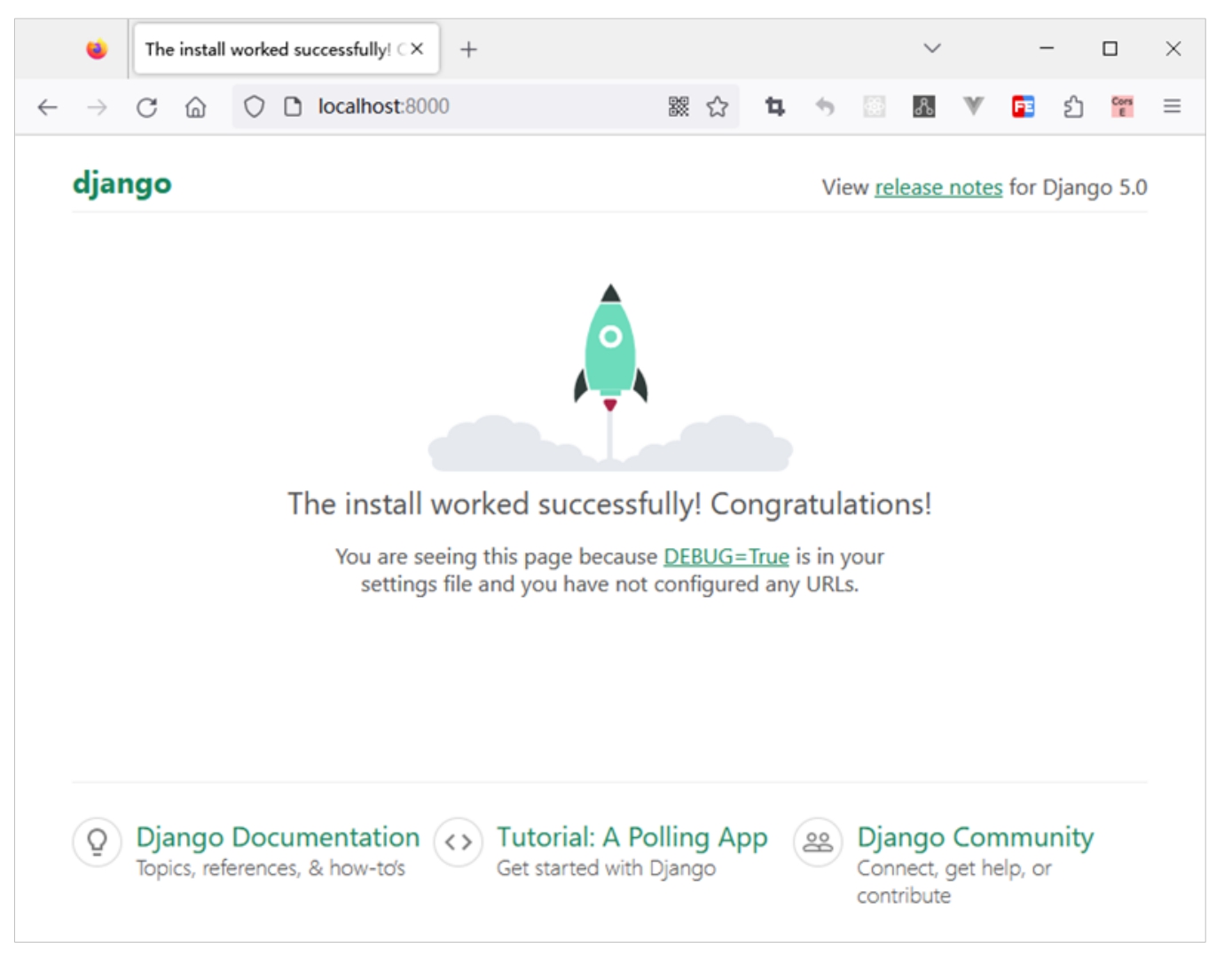Viewport: 1232px width, 963px height.
Task: Open the tracking protection shield icon
Action: pos(254,107)
